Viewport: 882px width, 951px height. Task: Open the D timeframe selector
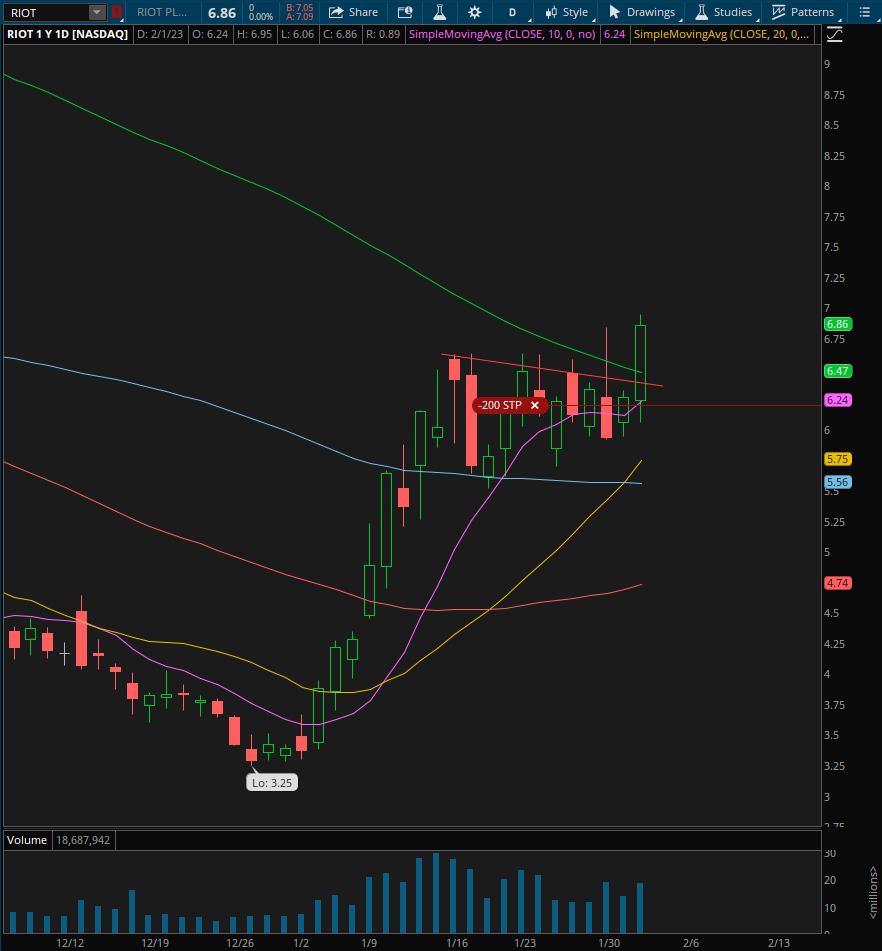[513, 12]
